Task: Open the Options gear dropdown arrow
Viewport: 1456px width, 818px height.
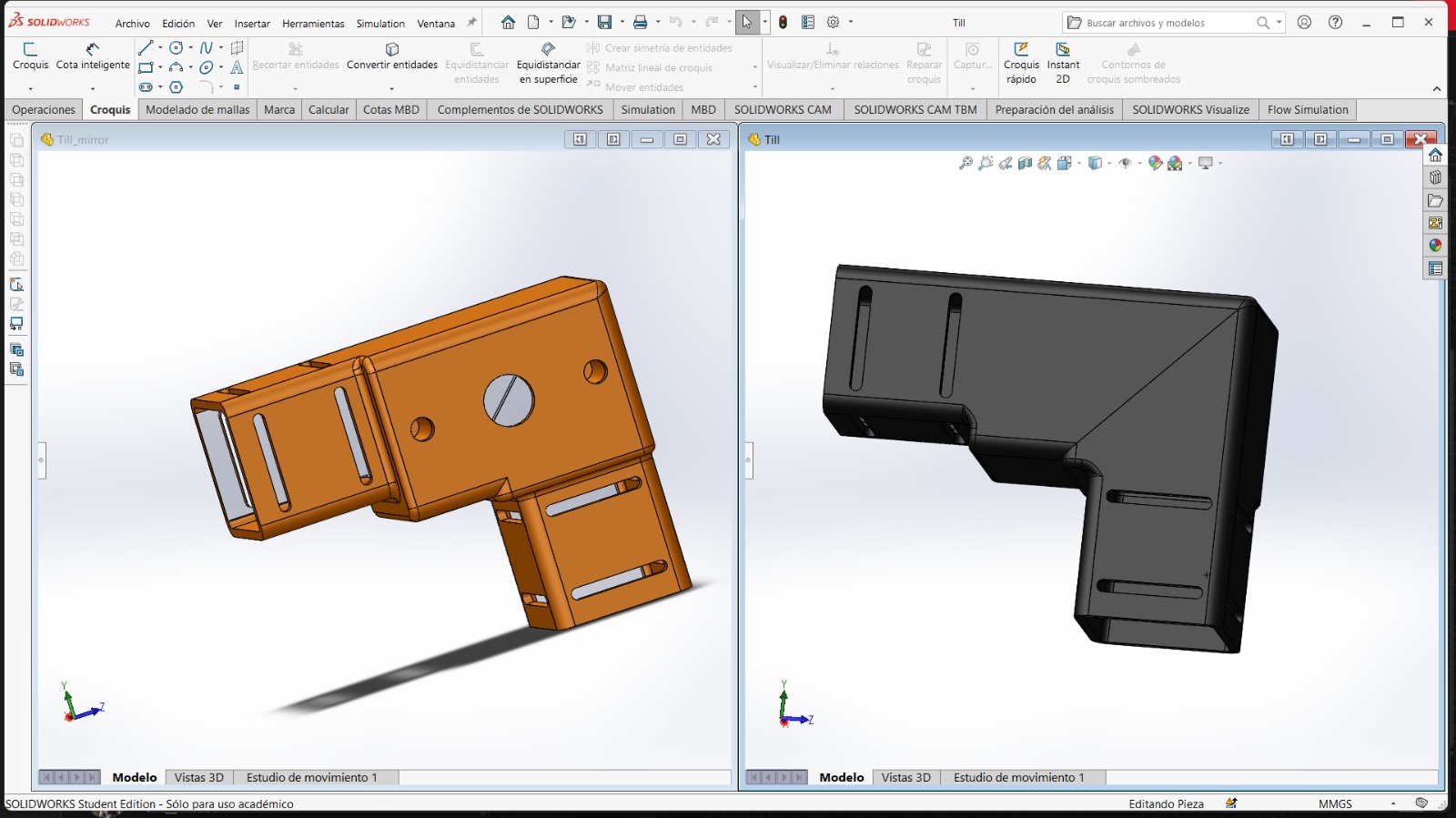Action: (x=851, y=23)
